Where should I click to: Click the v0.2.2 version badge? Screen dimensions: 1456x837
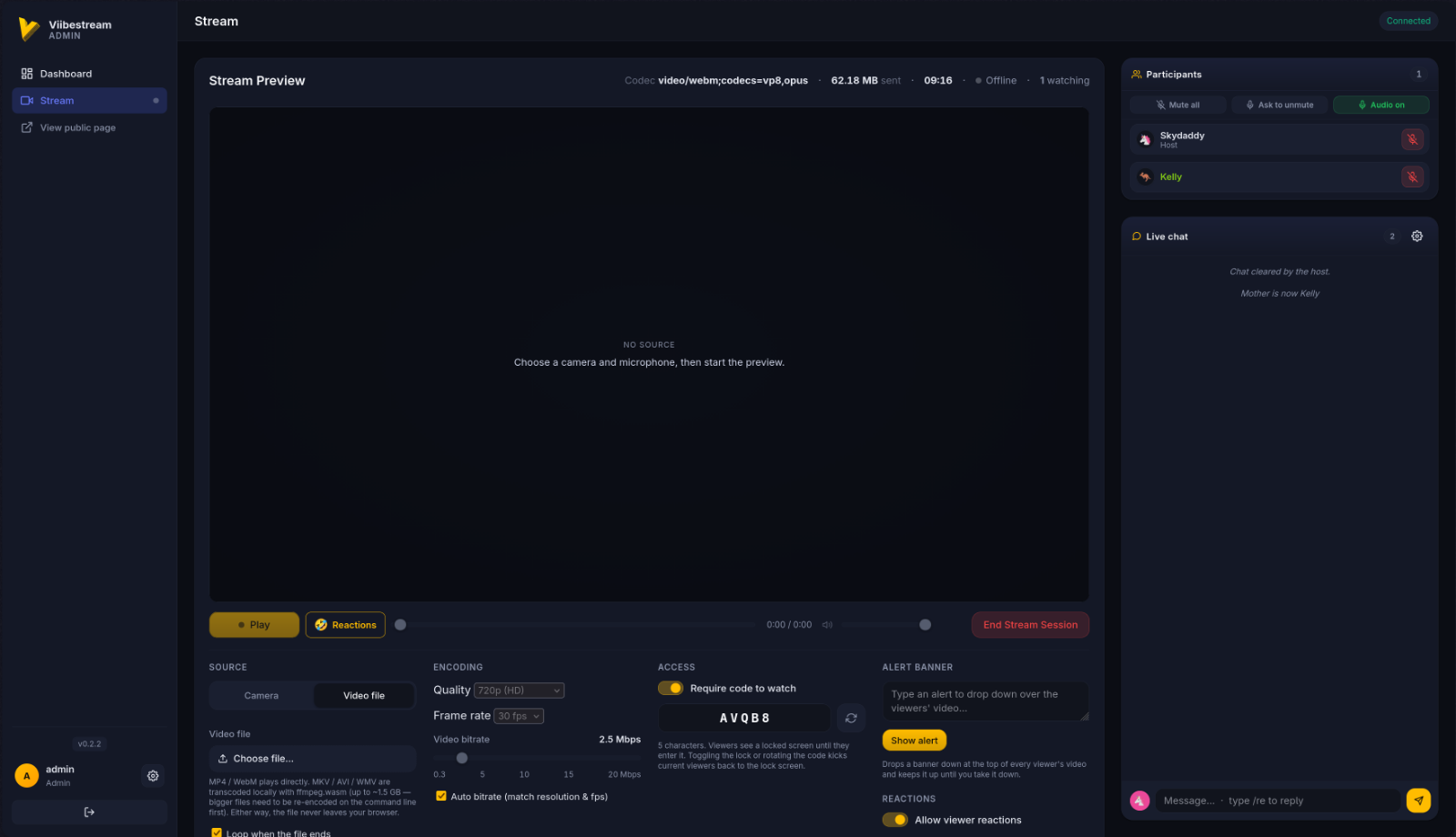coord(89,744)
